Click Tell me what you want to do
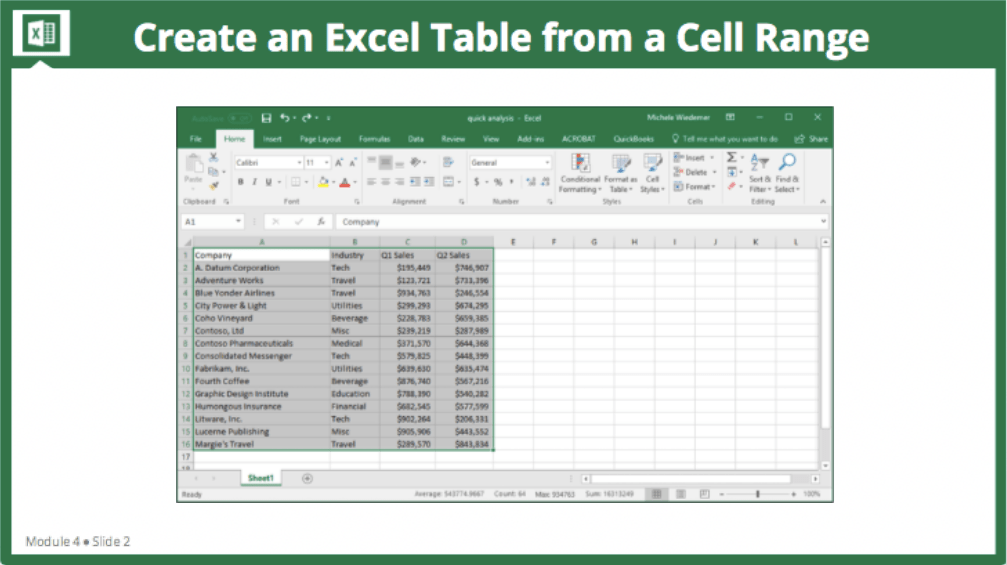Image resolution: width=1007 pixels, height=565 pixels. pos(725,139)
